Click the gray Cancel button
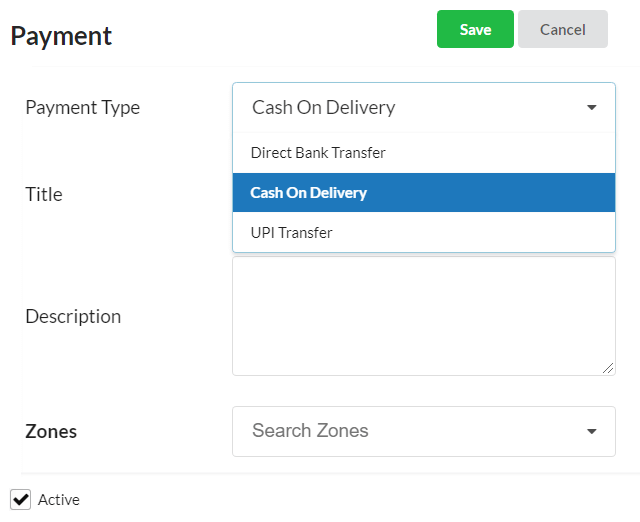Viewport: 640px width, 522px height. click(x=563, y=29)
